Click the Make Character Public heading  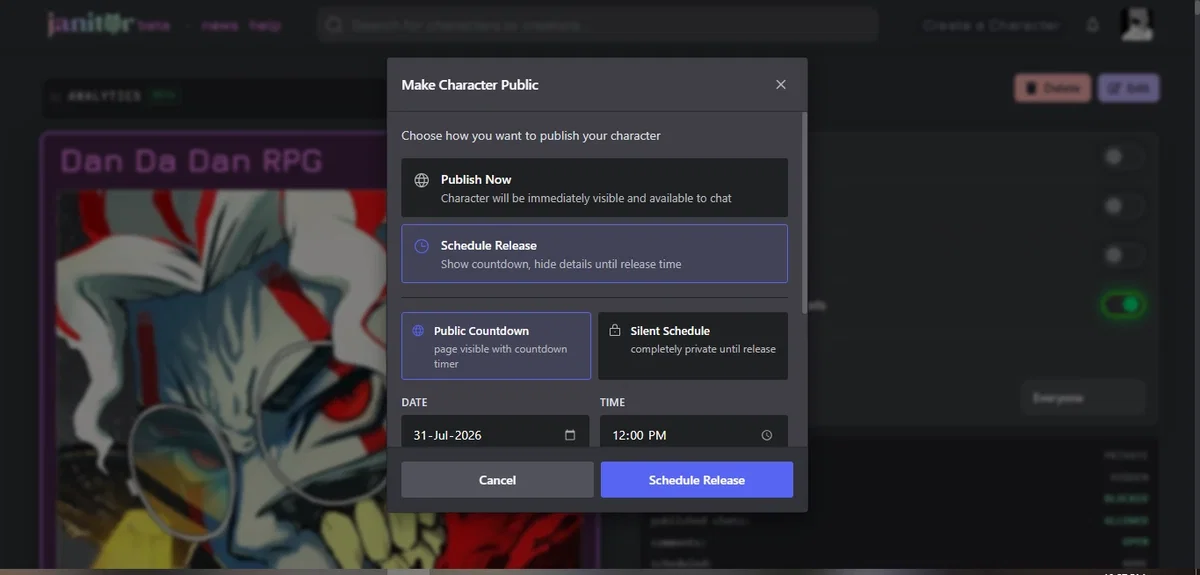click(470, 85)
